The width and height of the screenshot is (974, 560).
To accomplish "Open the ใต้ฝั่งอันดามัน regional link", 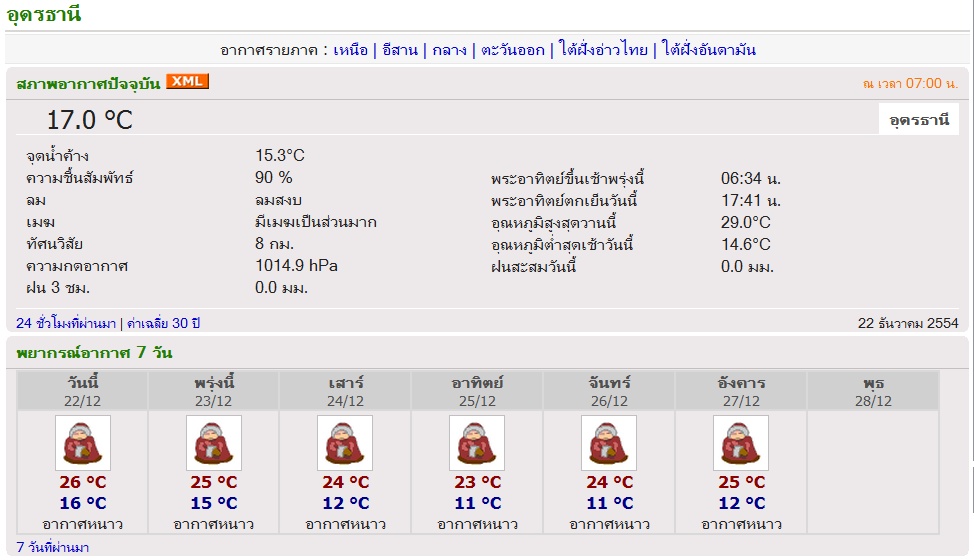I will 708,49.
